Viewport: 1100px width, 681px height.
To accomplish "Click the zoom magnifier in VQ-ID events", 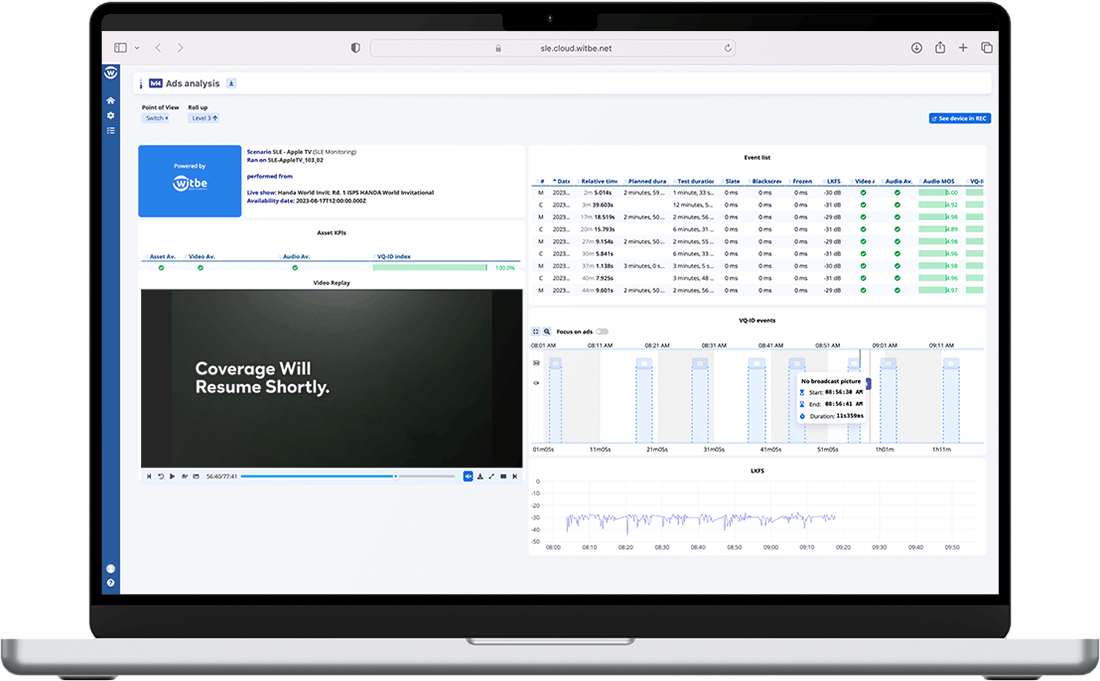I will pyautogui.click(x=547, y=331).
